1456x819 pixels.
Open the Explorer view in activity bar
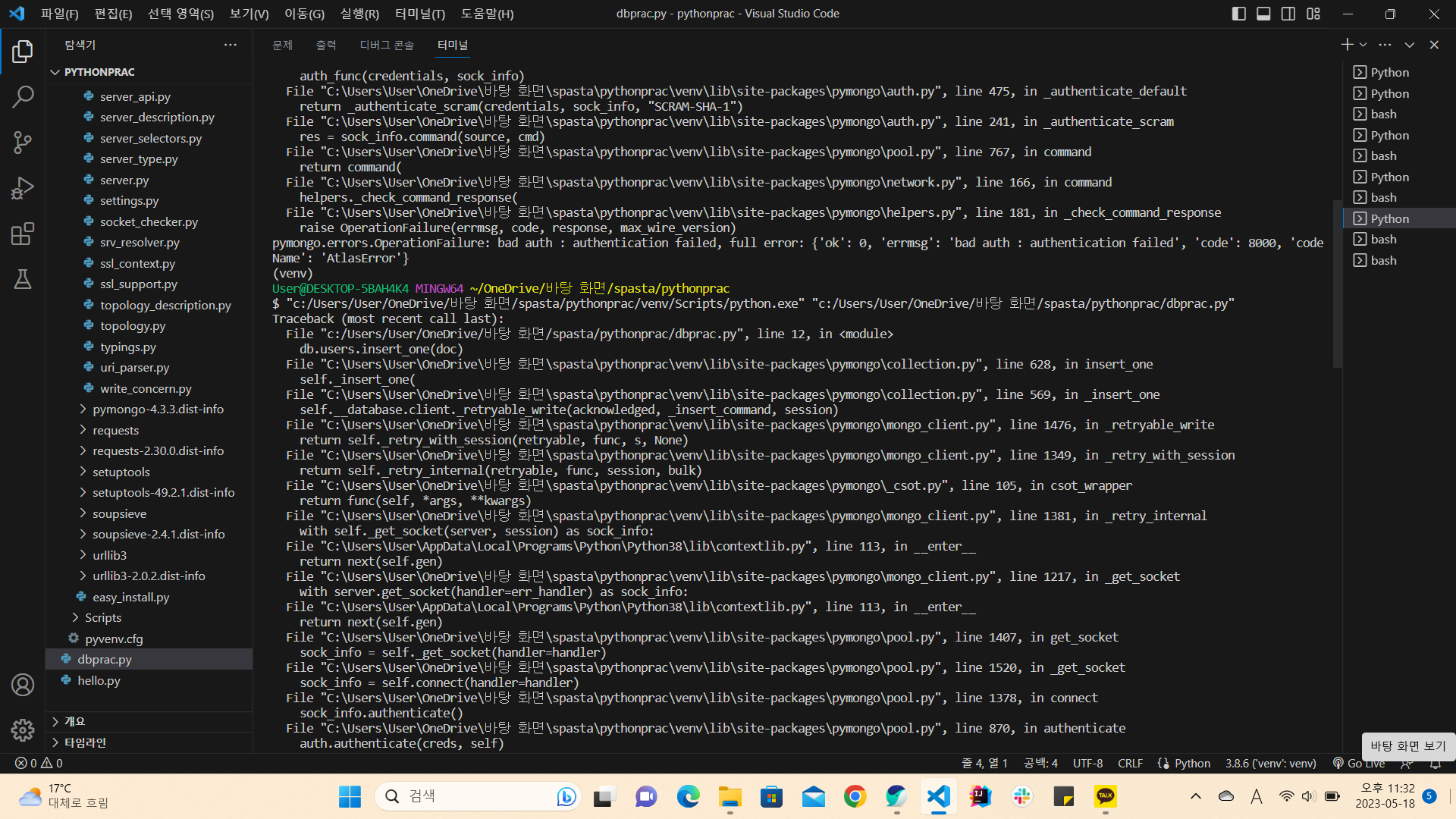pyautogui.click(x=23, y=52)
